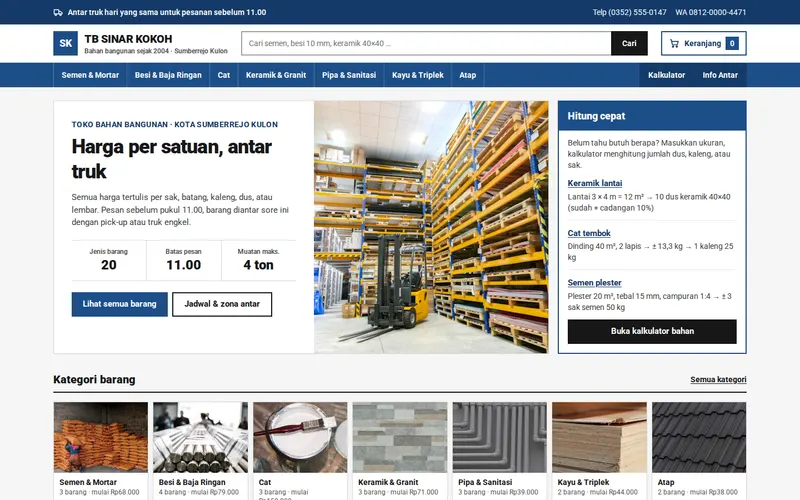Click the Pipa & Sanitasi card title text
The image size is (800, 500).
(485, 482)
